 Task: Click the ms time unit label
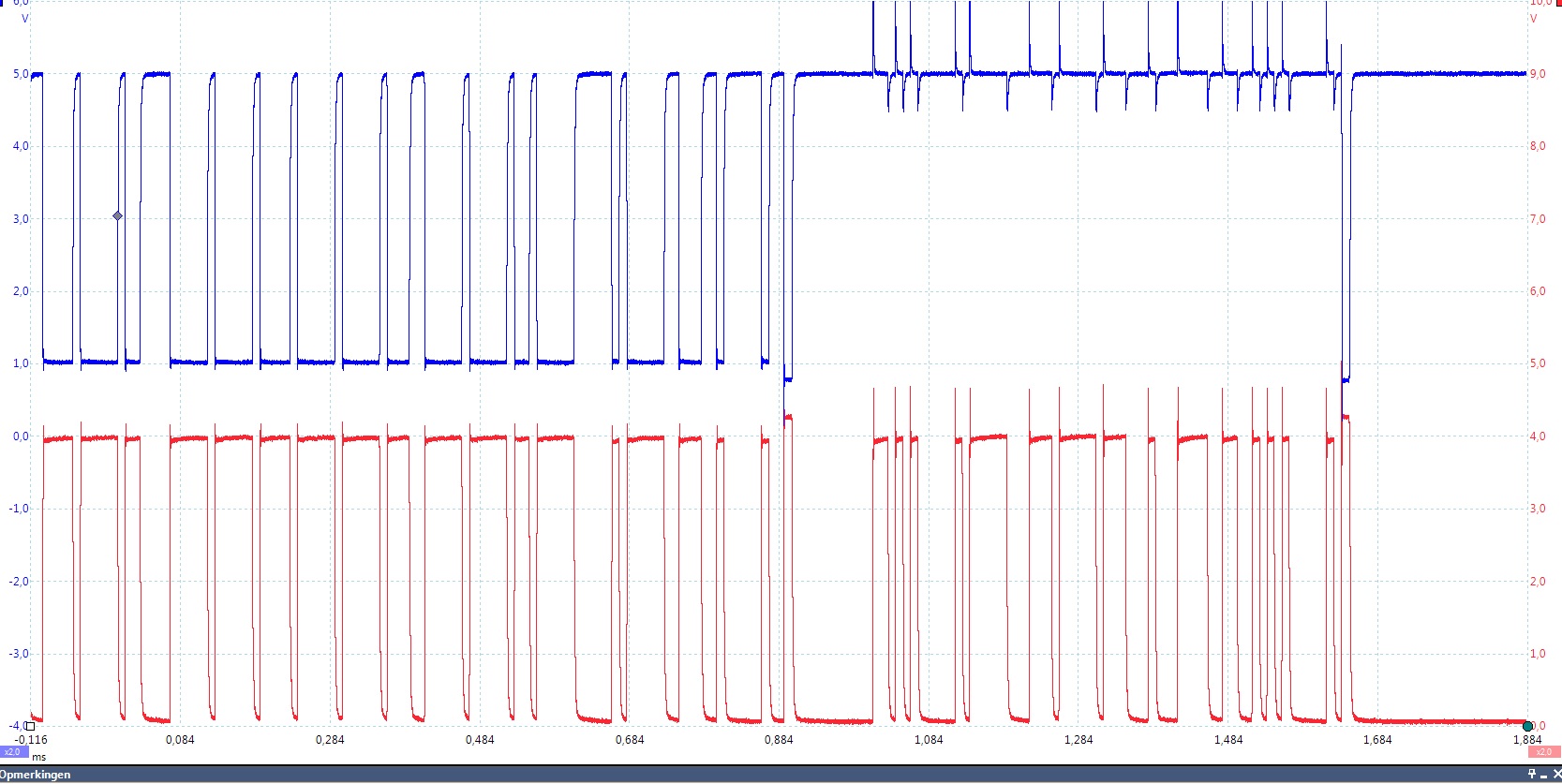(x=38, y=757)
